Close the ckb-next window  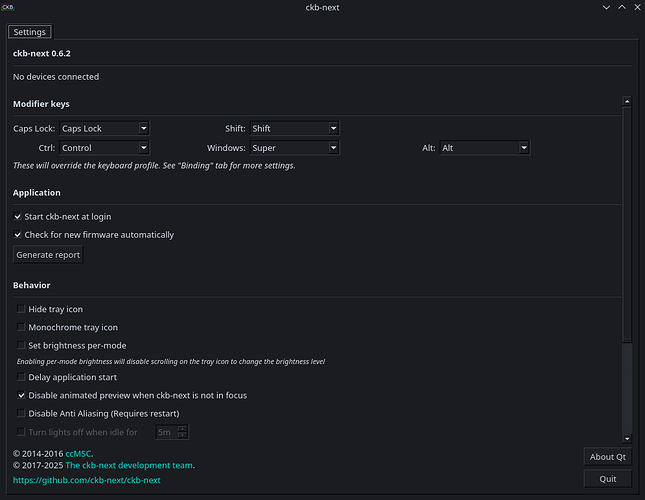point(637,7)
